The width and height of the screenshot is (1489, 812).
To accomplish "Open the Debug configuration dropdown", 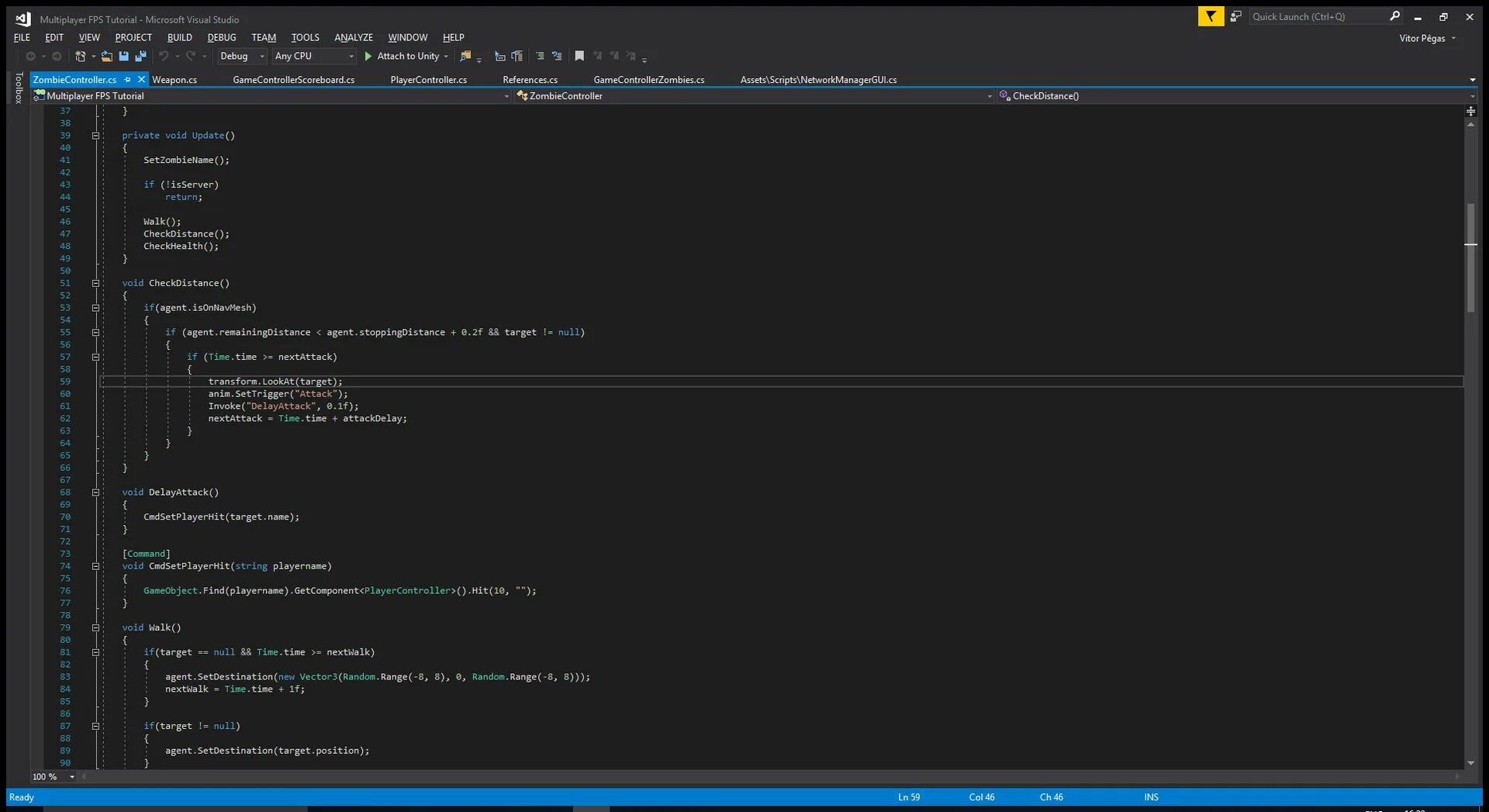I will coord(242,57).
